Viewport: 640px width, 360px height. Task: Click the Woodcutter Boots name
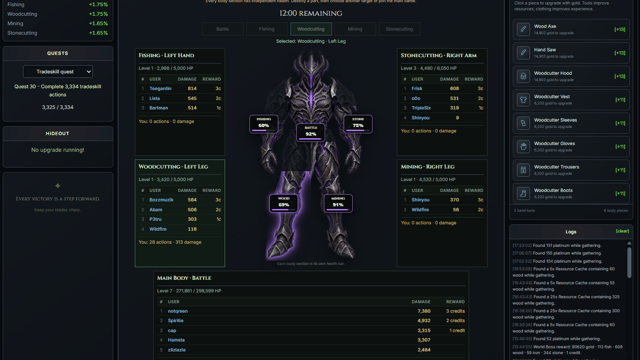[x=553, y=190]
